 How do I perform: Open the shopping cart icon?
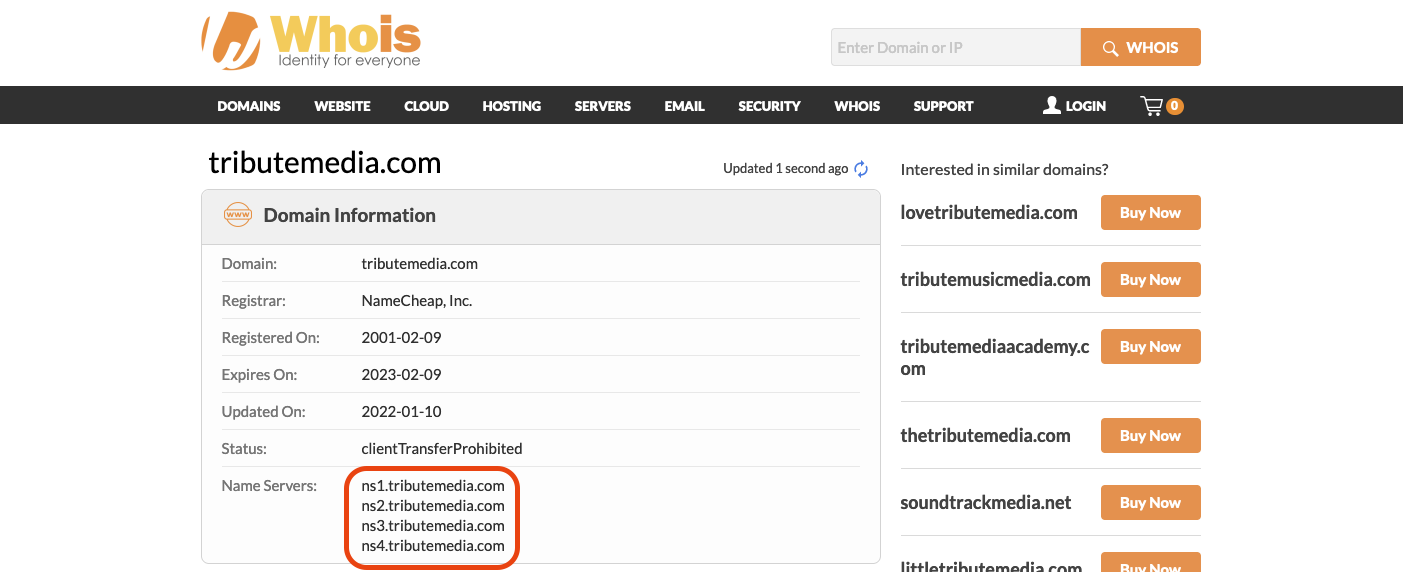(1152, 105)
